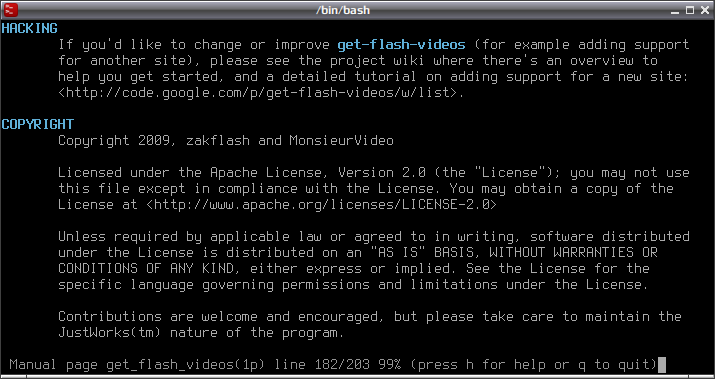Image resolution: width=715 pixels, height=379 pixels.
Task: Click the block cursor after the quit prompt
Action: pos(662,365)
